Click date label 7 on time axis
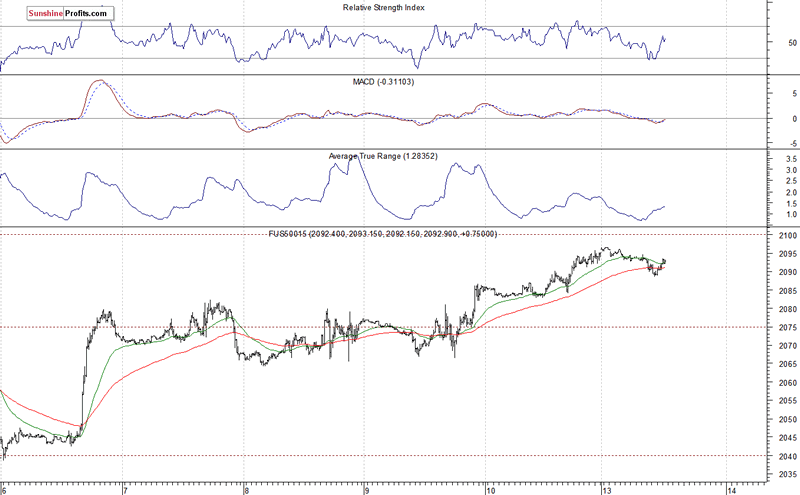800x495 pixels. click(x=124, y=490)
